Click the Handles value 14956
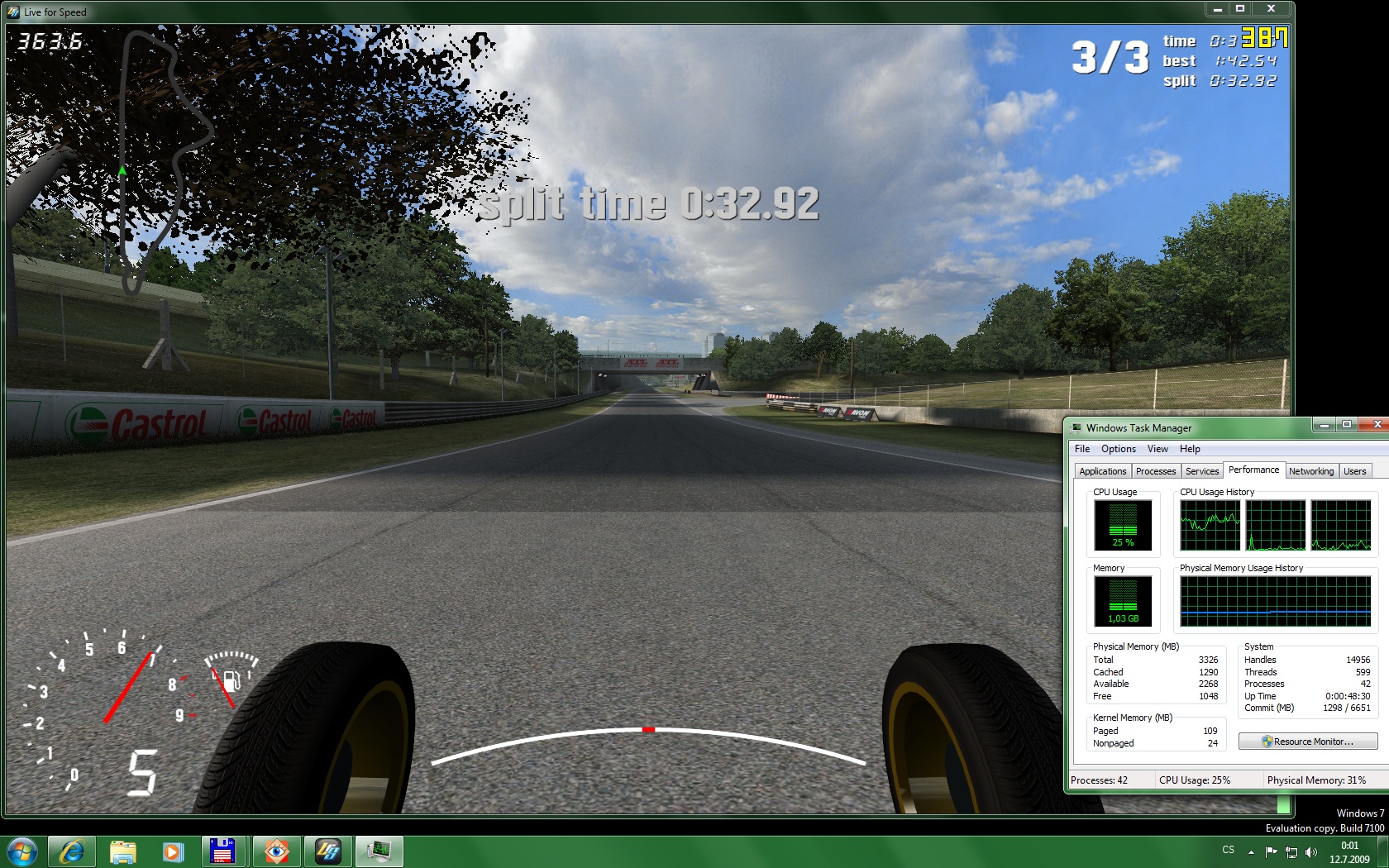Viewport: 1389px width, 868px height. click(1358, 660)
